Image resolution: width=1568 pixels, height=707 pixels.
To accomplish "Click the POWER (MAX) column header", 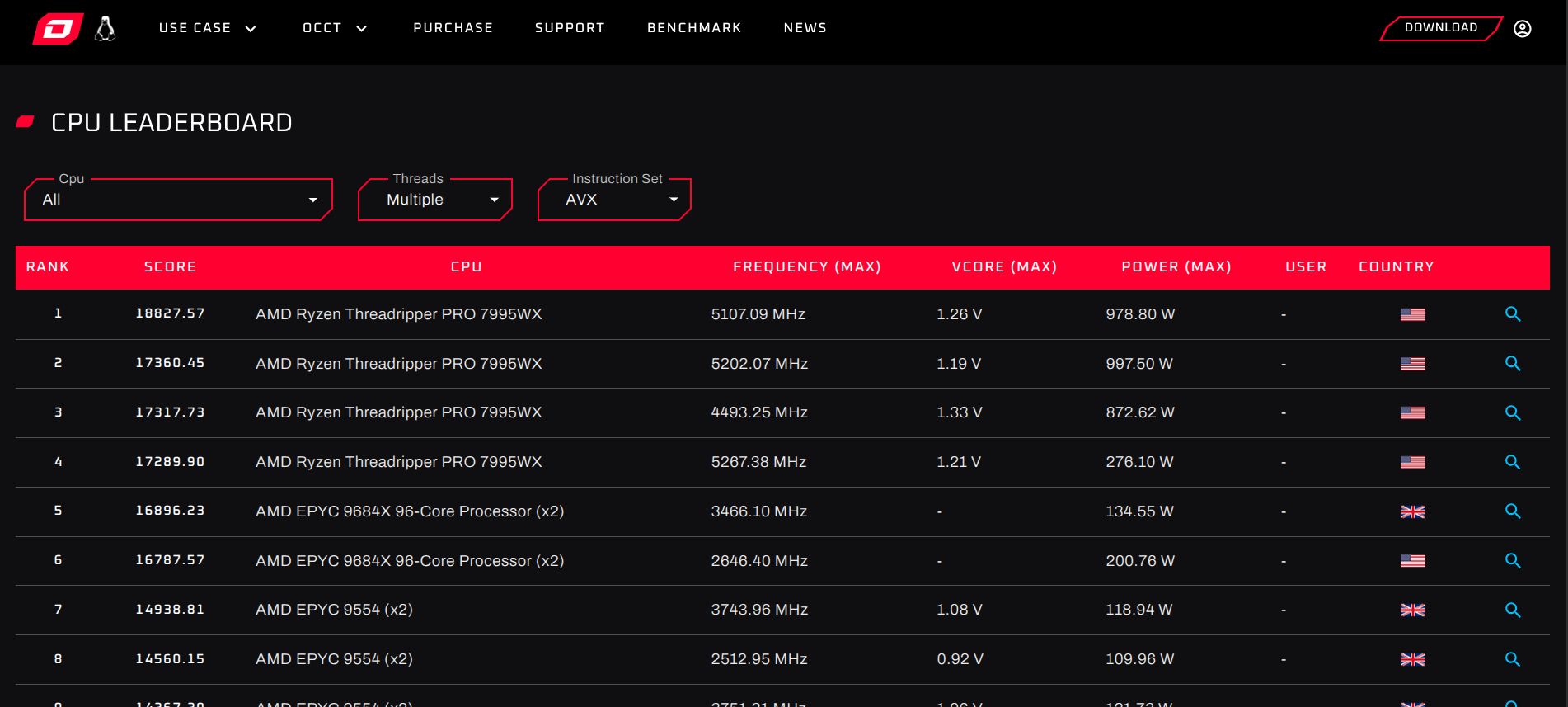I will pyautogui.click(x=1176, y=267).
